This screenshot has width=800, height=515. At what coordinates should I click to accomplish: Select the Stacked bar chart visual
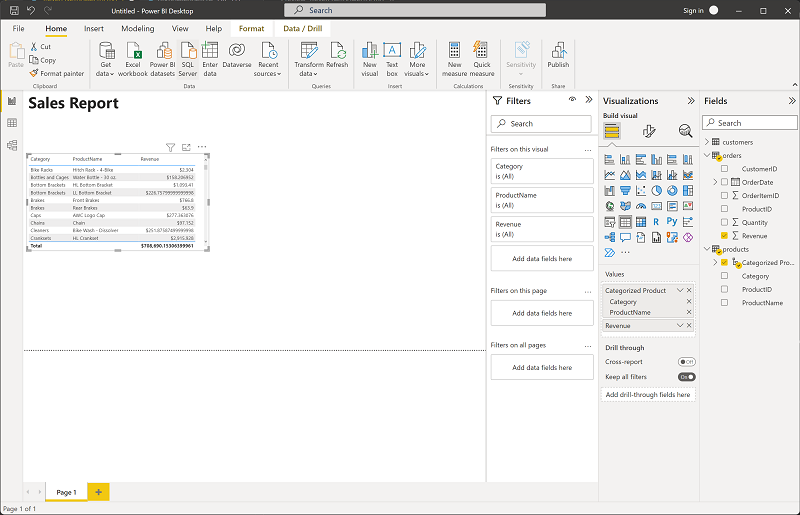tap(610, 160)
